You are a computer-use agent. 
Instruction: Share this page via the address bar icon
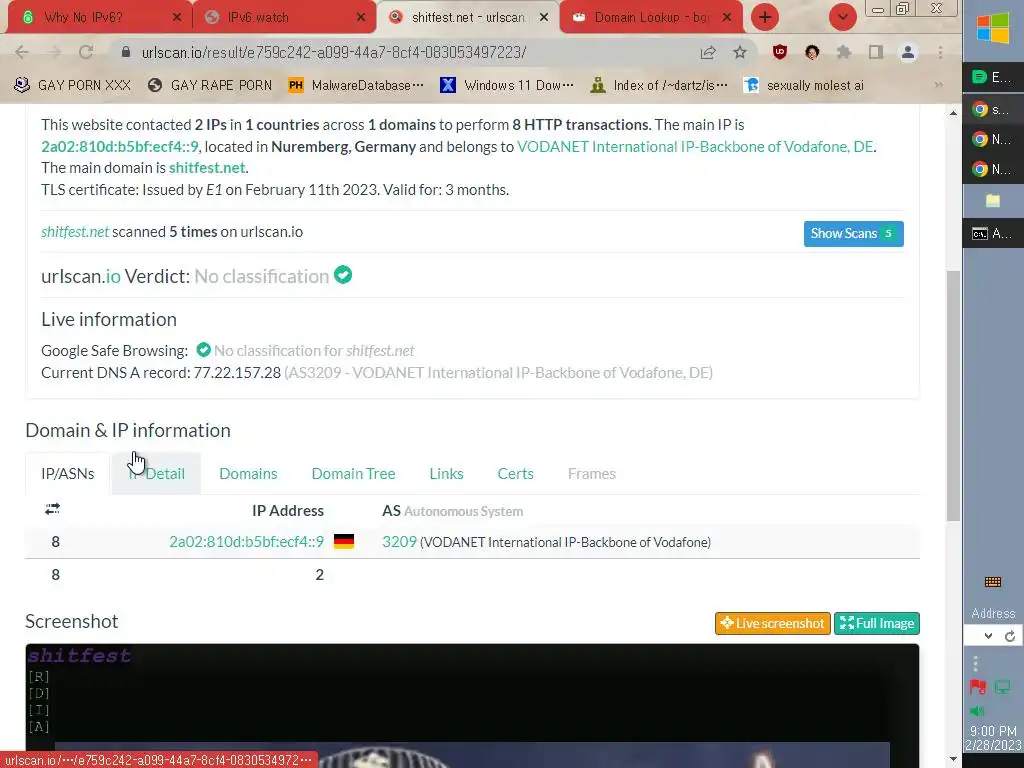(708, 52)
